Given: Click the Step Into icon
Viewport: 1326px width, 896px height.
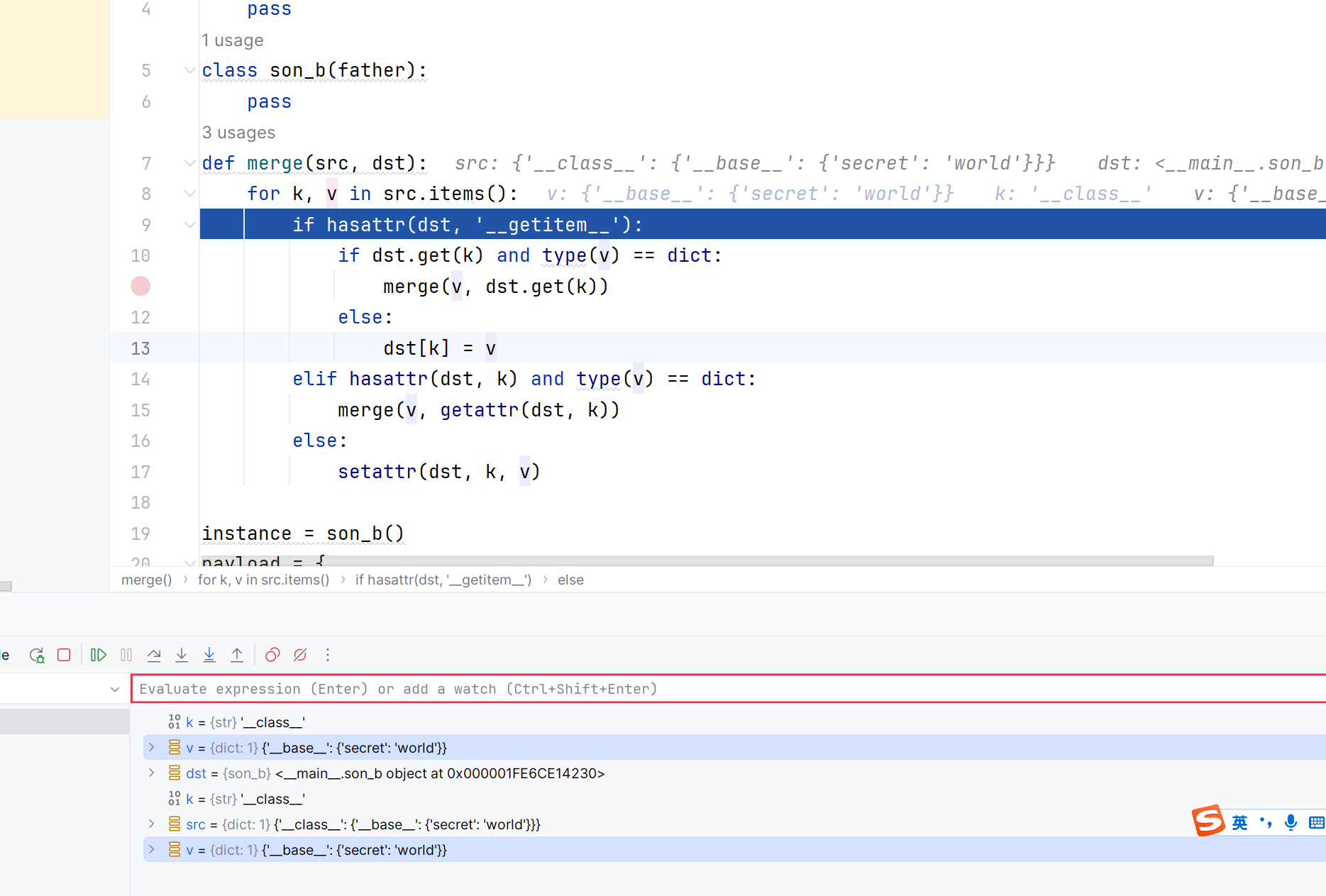Looking at the screenshot, I should click(182, 655).
